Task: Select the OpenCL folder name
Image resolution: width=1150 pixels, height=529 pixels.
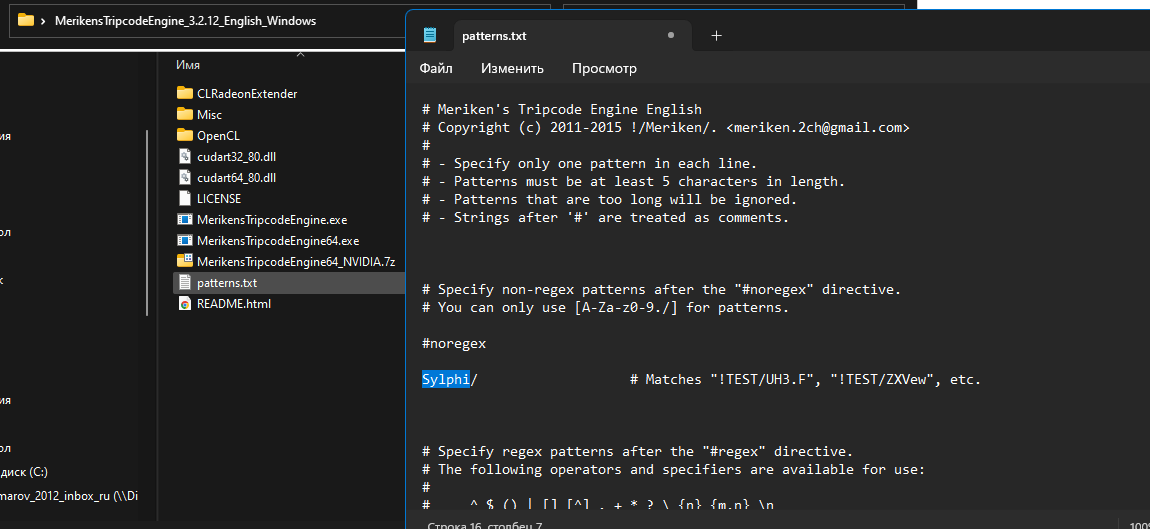Action: (x=218, y=135)
